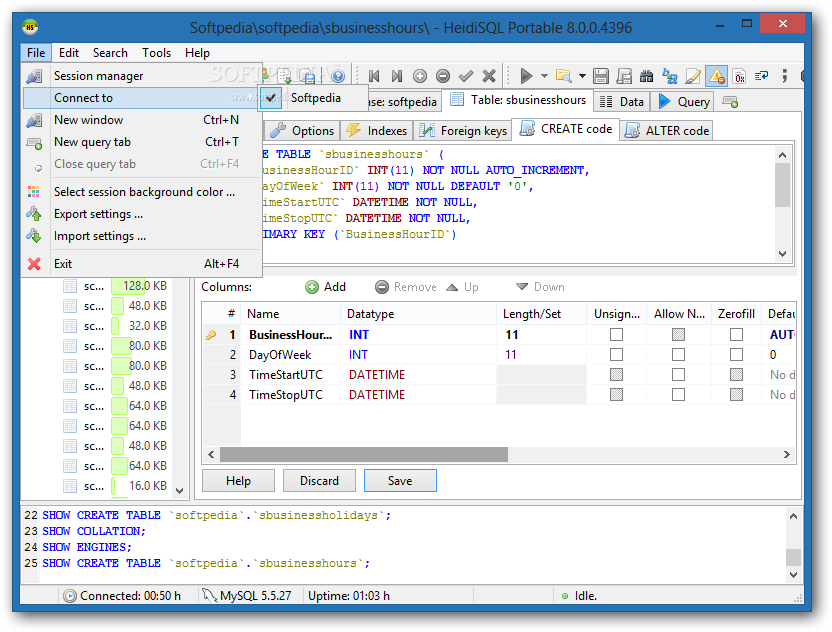The image size is (832, 632).
Task: Toggle Unsigned checkbox for DayOfWeek column
Action: point(616,355)
